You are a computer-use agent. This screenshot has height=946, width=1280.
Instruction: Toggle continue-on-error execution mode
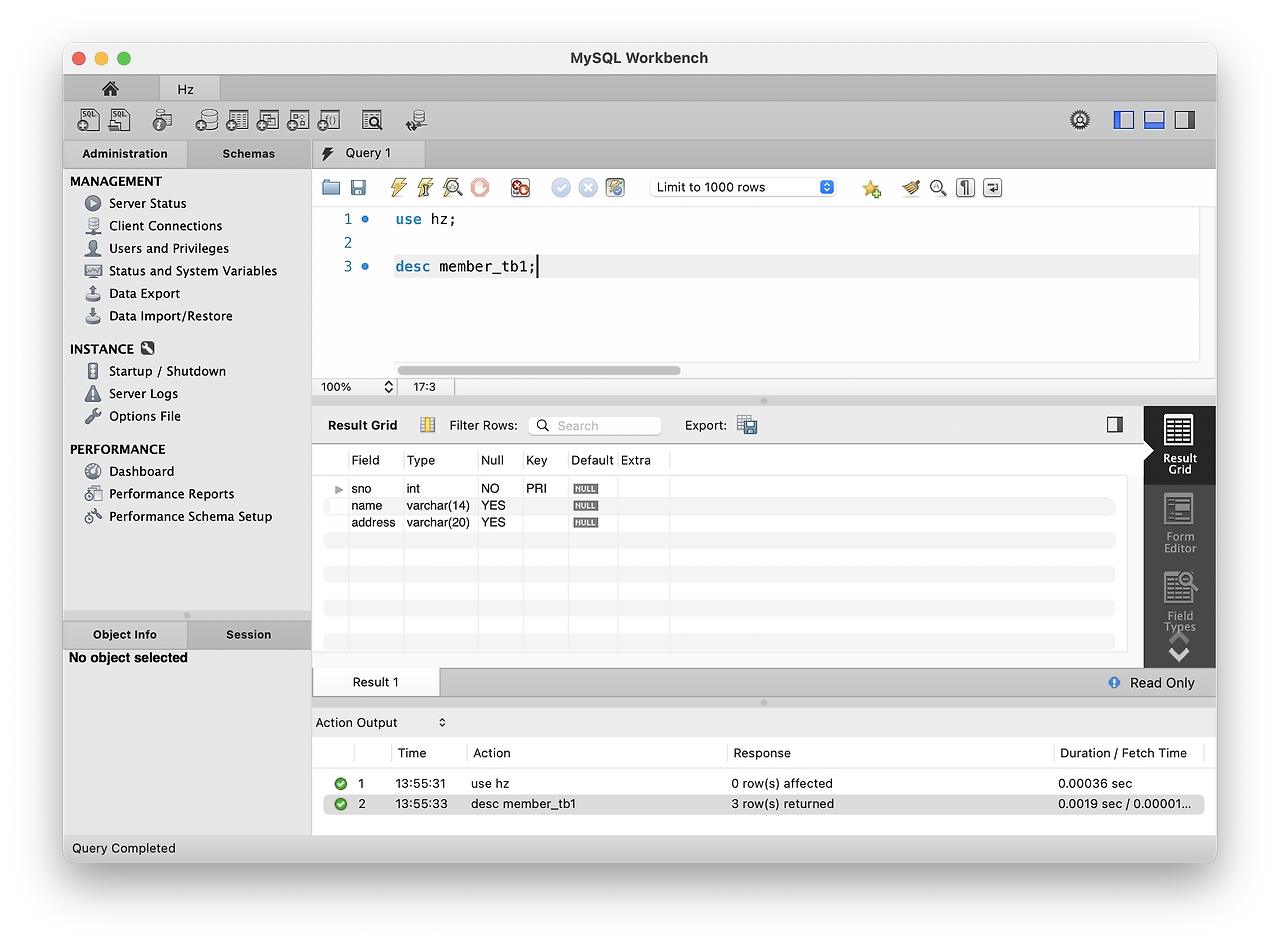tap(520, 187)
